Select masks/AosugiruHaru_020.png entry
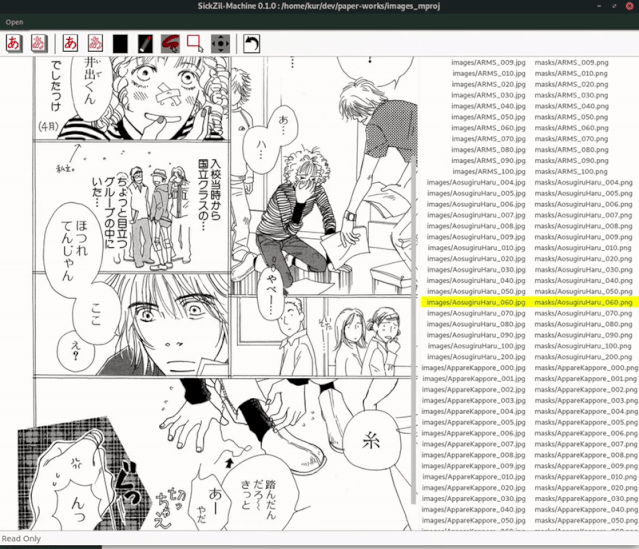This screenshot has width=639, height=549. 584,259
